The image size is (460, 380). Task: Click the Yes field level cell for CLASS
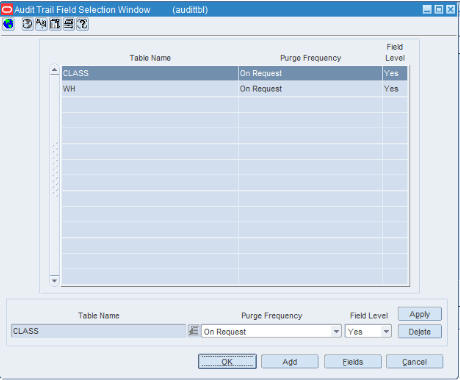[x=395, y=73]
